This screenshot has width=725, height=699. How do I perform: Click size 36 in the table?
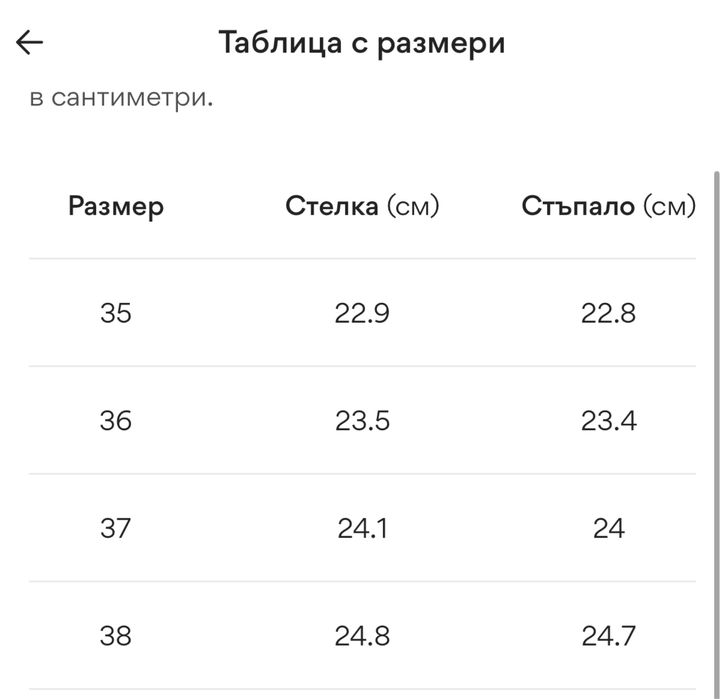pyautogui.click(x=116, y=421)
